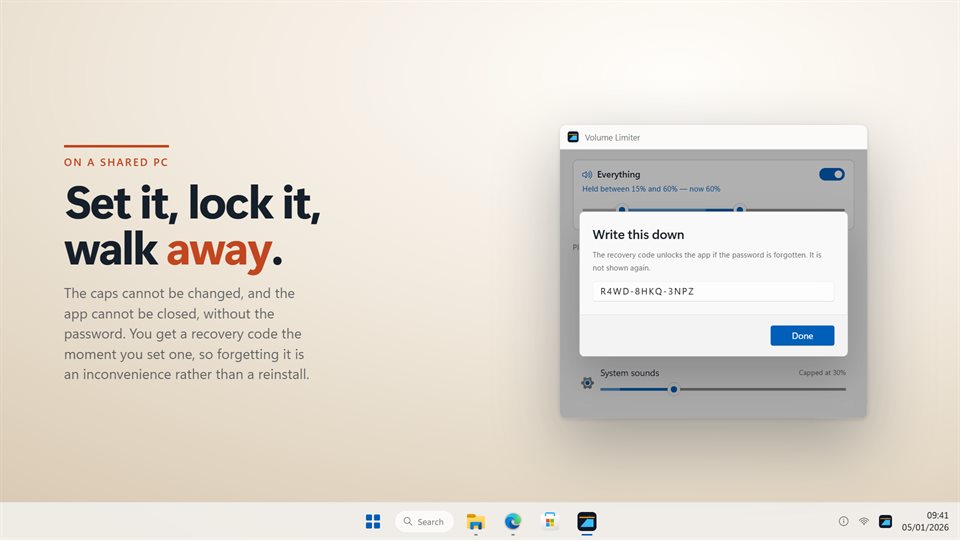
Task: Click the info circle tray icon
Action: pos(843,522)
